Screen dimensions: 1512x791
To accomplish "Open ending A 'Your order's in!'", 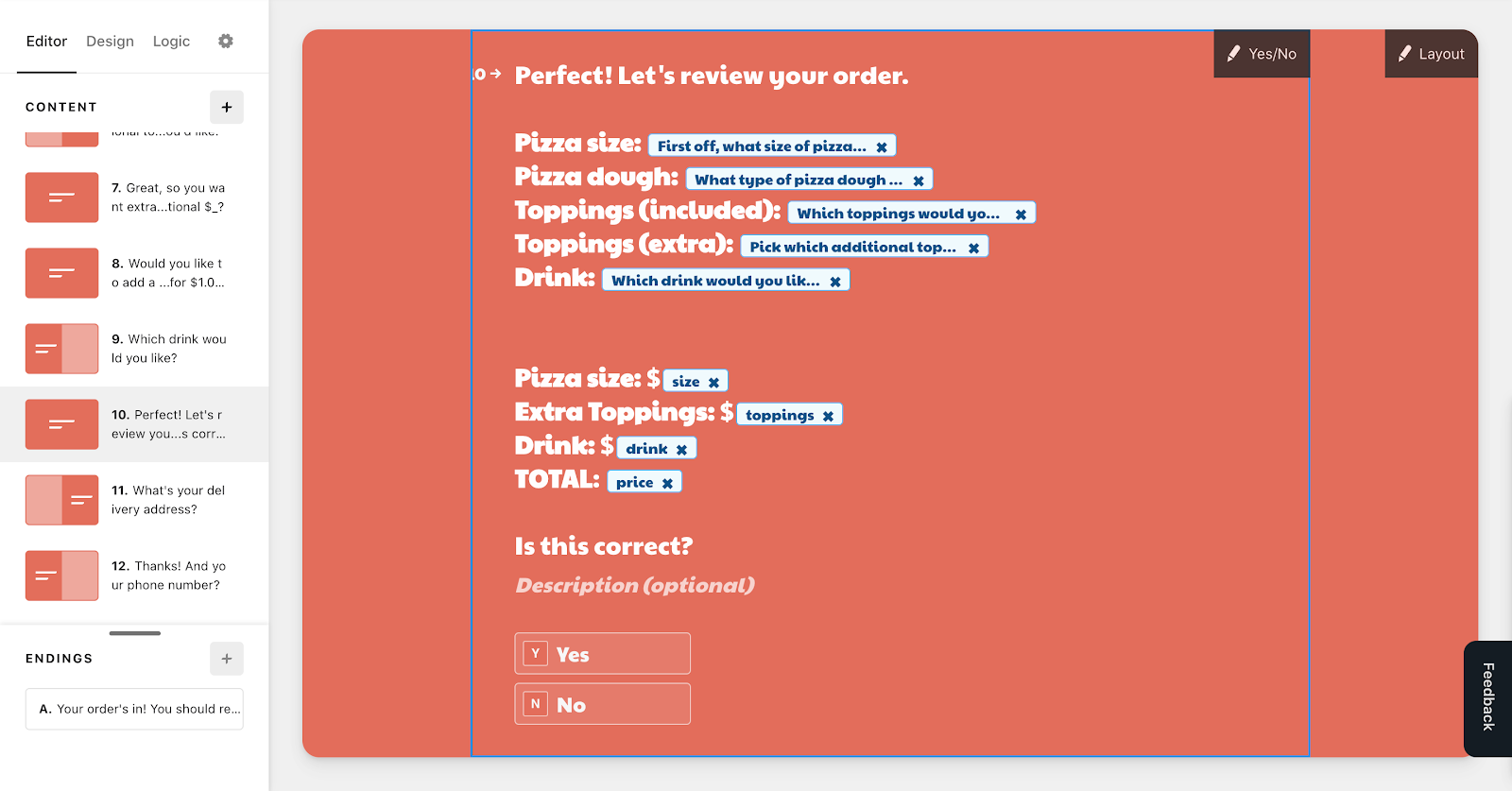I will (x=134, y=709).
